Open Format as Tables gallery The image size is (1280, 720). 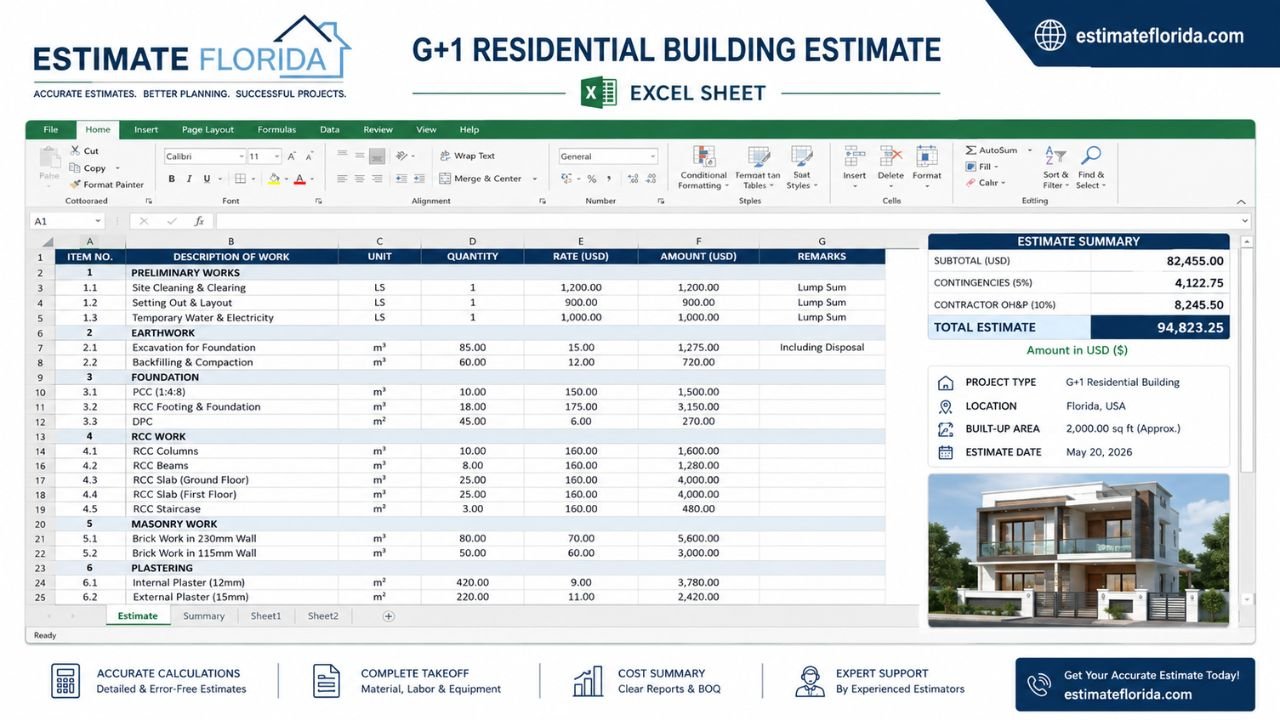coord(758,167)
